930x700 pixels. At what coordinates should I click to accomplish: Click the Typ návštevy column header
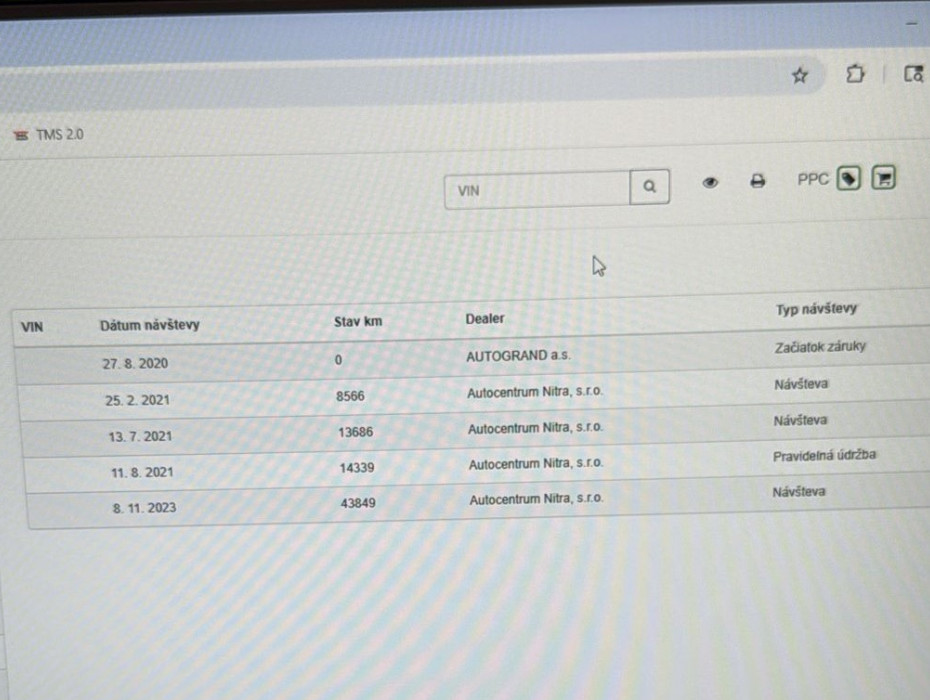point(816,309)
